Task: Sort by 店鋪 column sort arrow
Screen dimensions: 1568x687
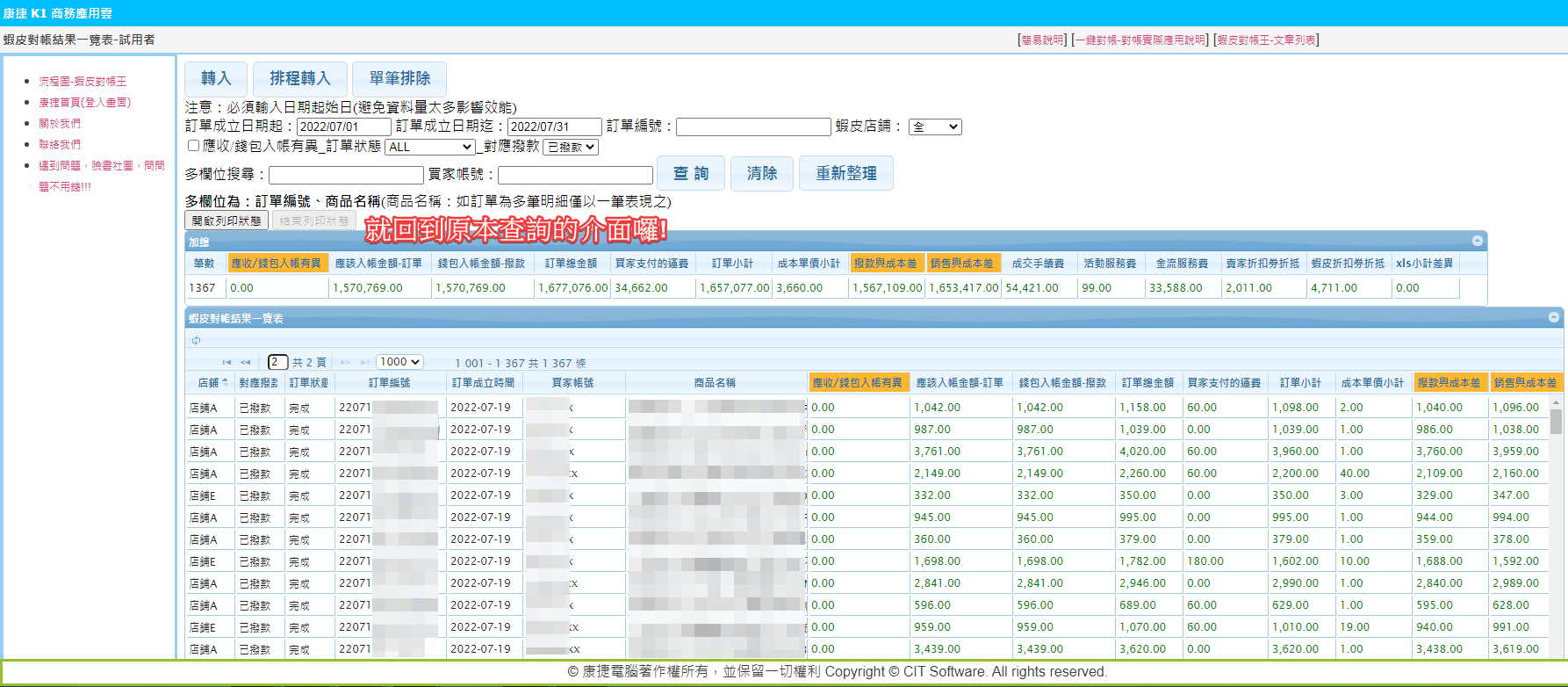Action: click(x=225, y=382)
